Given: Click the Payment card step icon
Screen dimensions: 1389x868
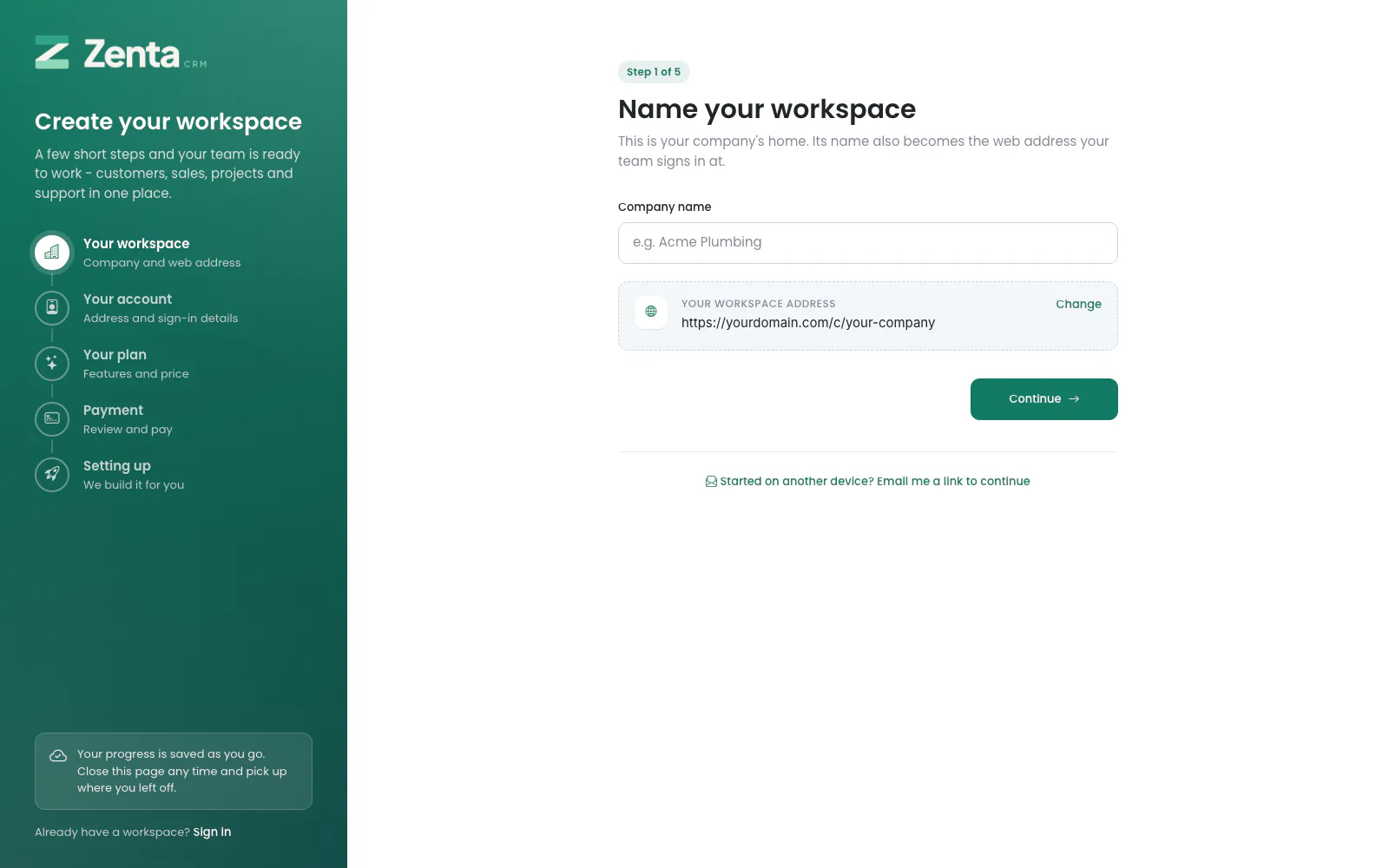Looking at the screenshot, I should coord(52,419).
